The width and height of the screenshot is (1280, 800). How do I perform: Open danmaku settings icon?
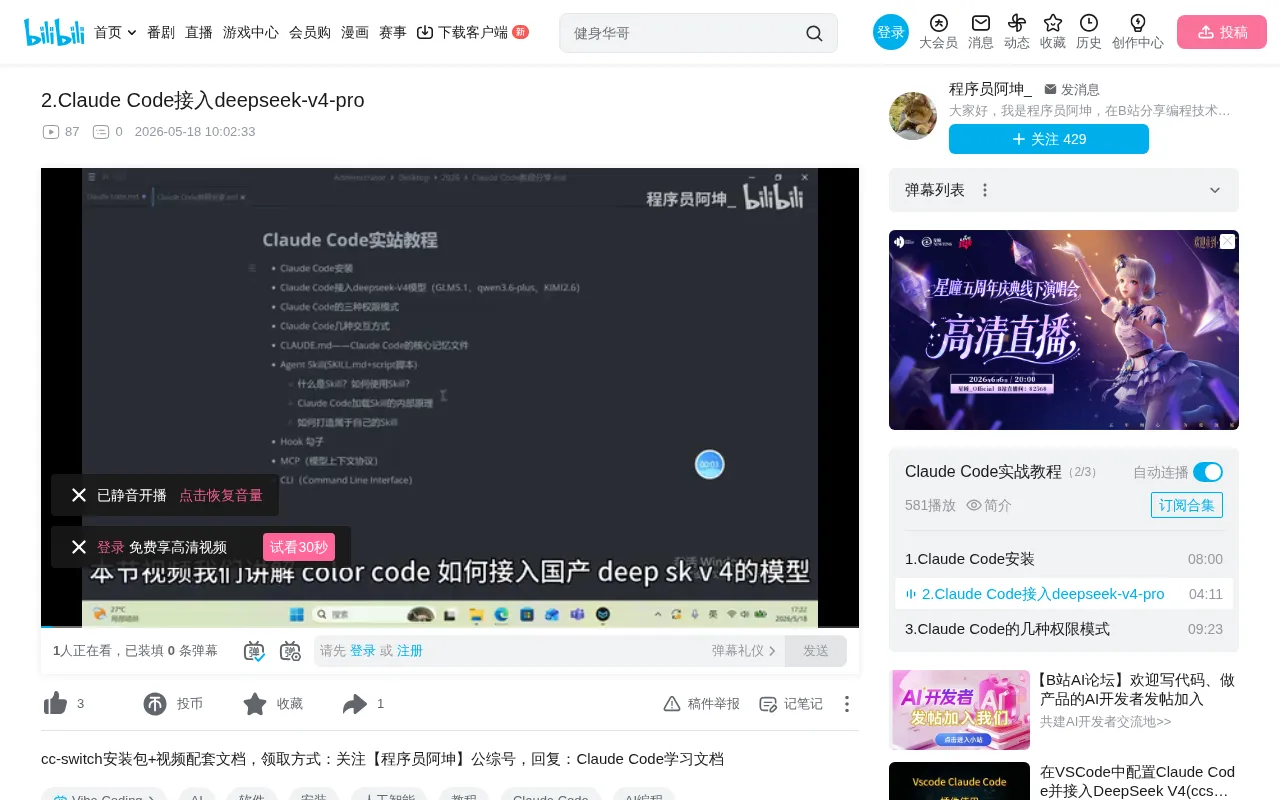tap(290, 651)
